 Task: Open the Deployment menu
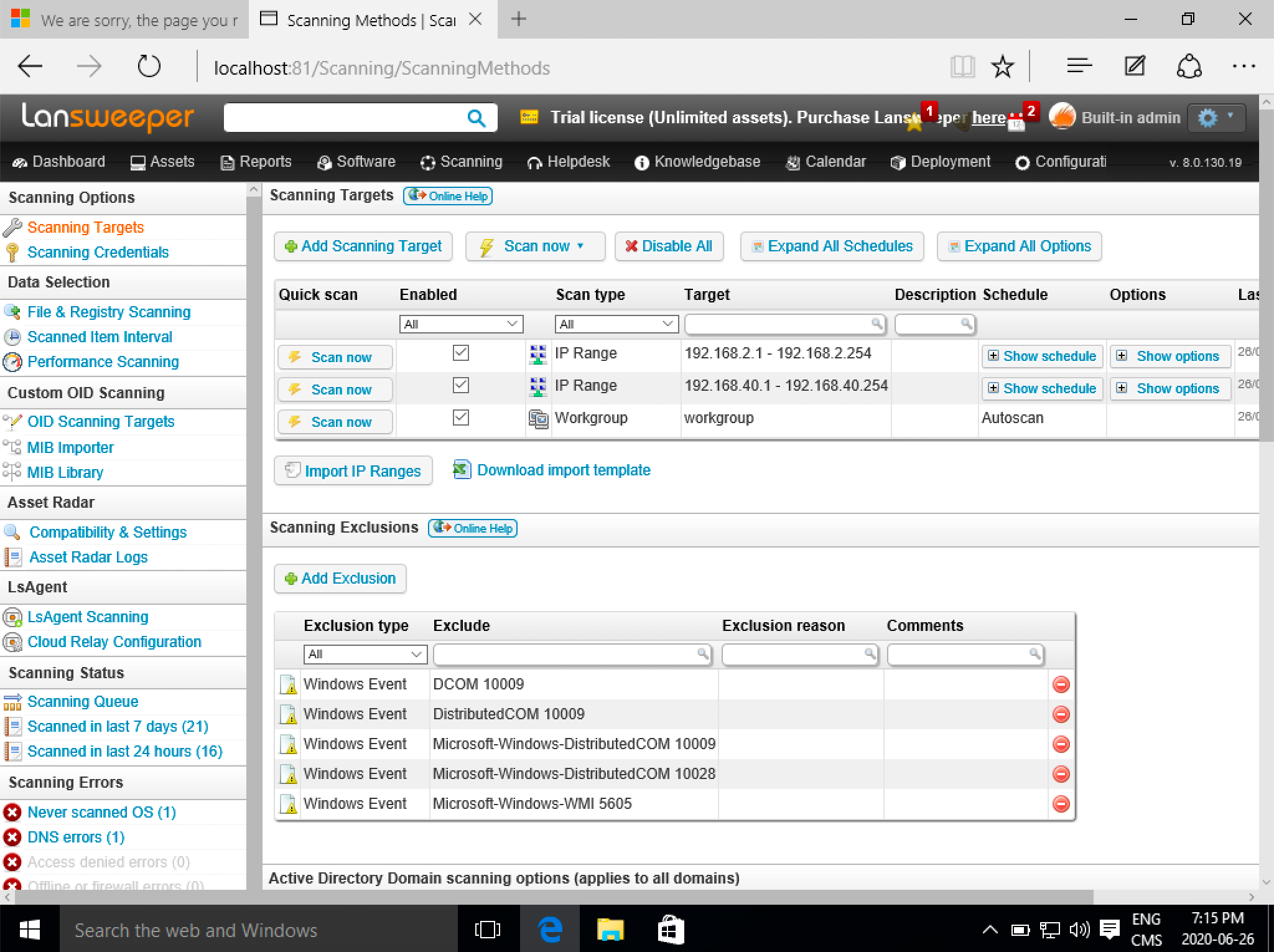941,162
